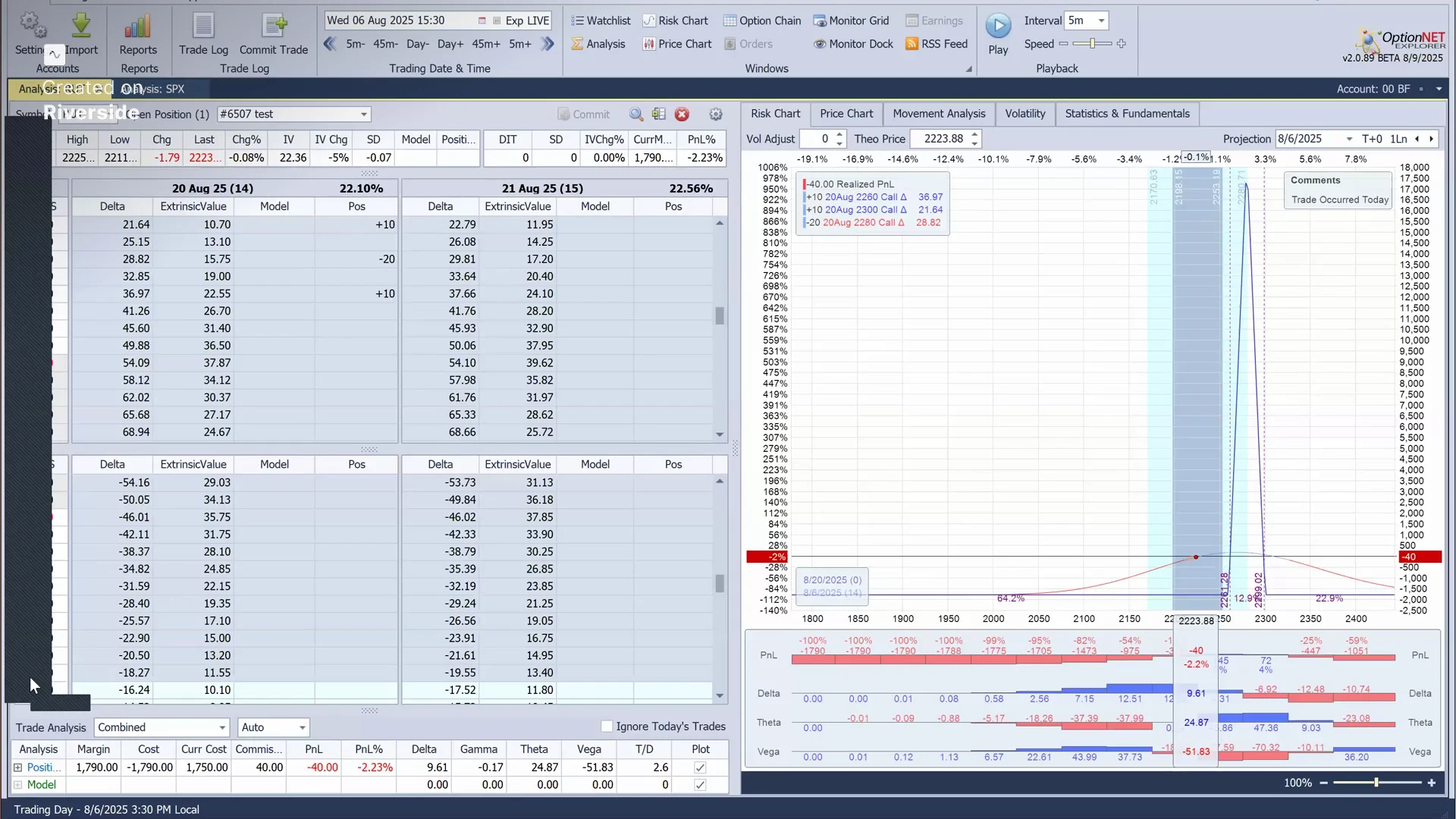The image size is (1456, 819).
Task: Open the RSS Feed window
Action: (937, 44)
